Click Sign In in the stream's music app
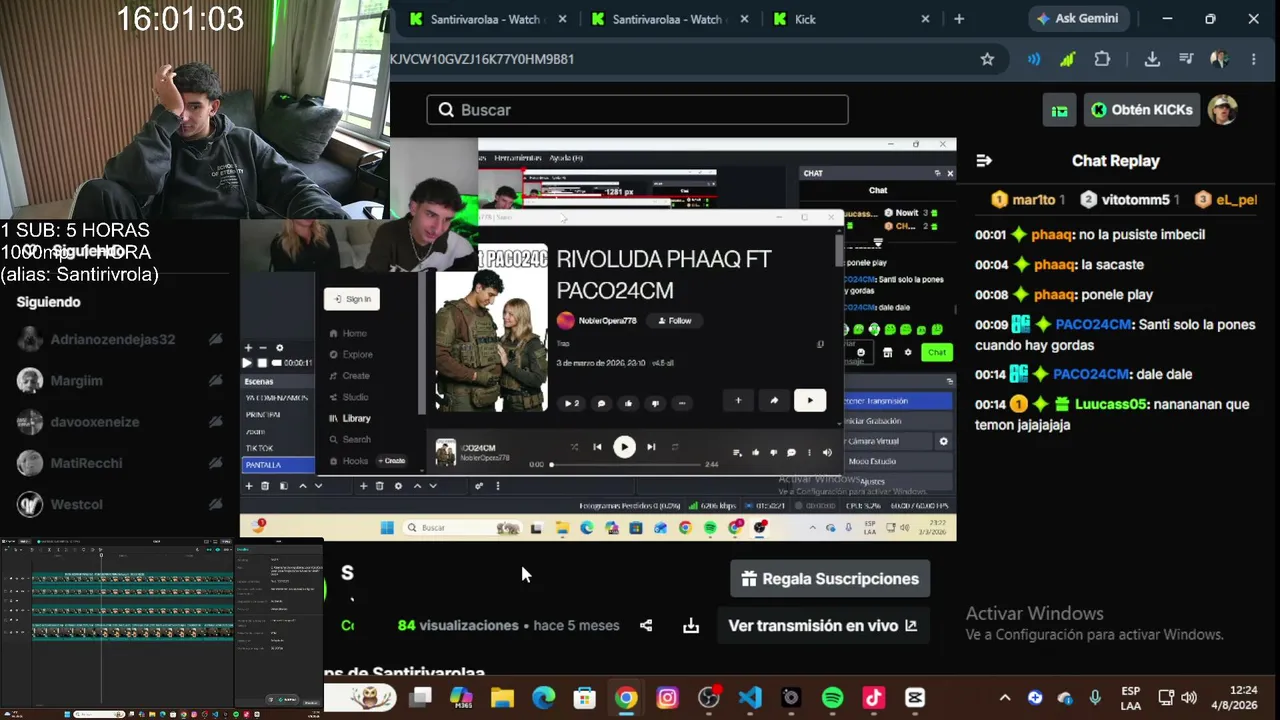Image resolution: width=1280 pixels, height=720 pixels. tap(352, 299)
